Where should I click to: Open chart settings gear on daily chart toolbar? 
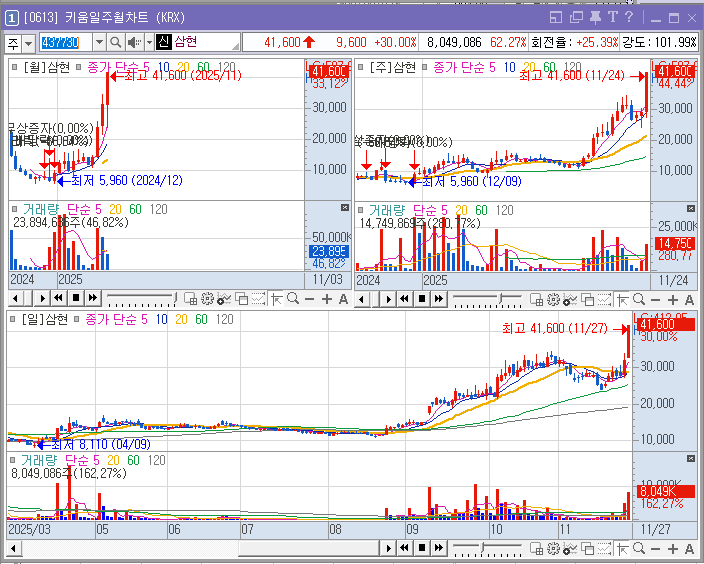[553, 548]
